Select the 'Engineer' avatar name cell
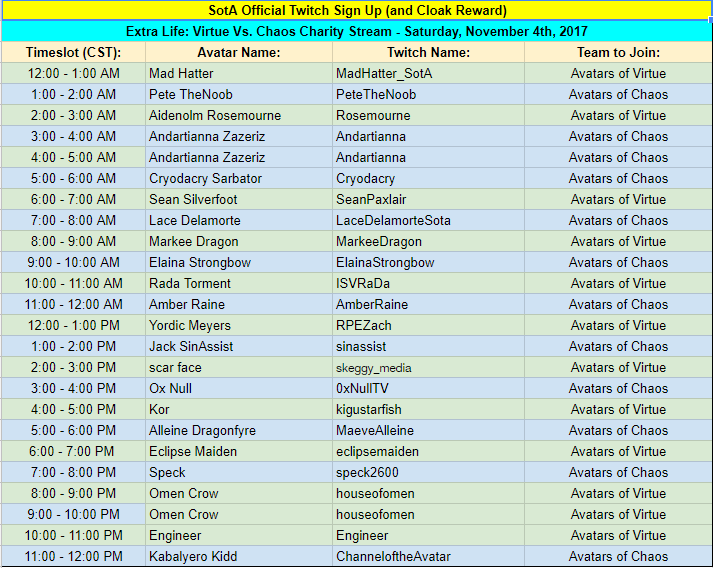The height and width of the screenshot is (568, 713). (x=239, y=535)
